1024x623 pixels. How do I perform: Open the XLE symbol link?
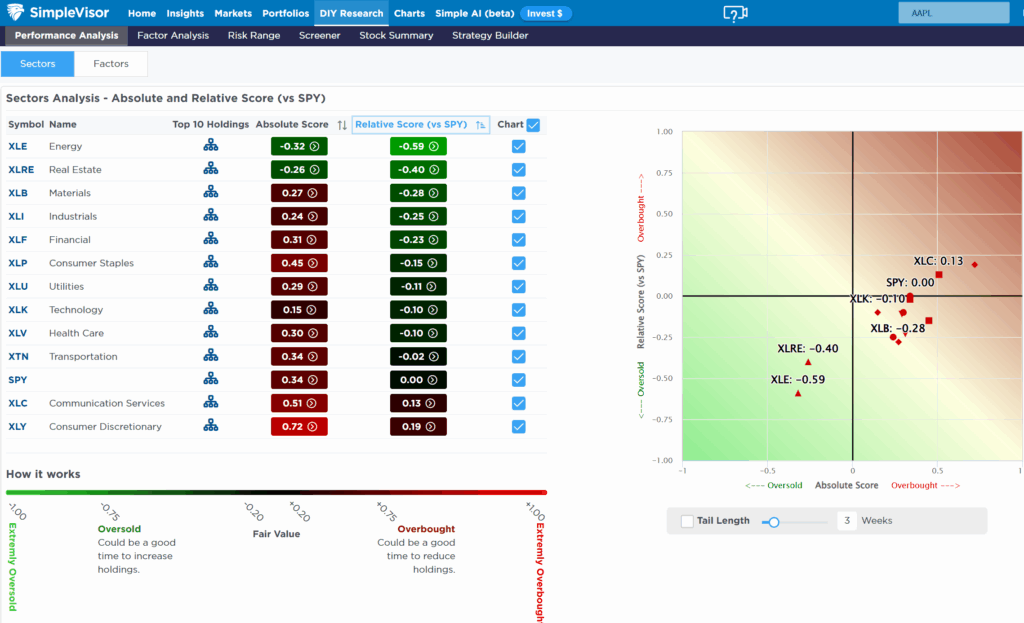[18, 146]
